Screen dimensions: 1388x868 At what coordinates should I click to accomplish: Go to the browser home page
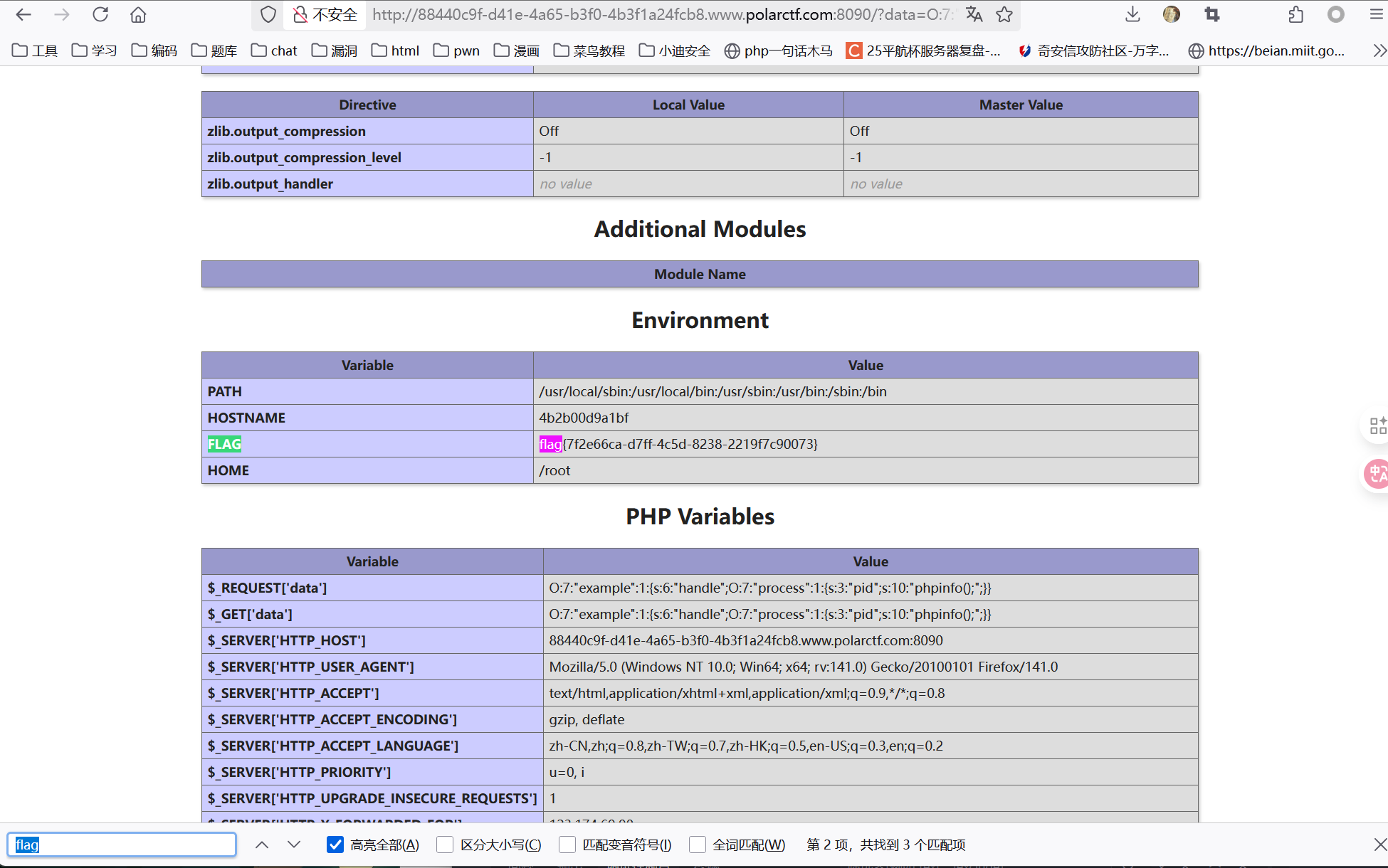[x=138, y=14]
